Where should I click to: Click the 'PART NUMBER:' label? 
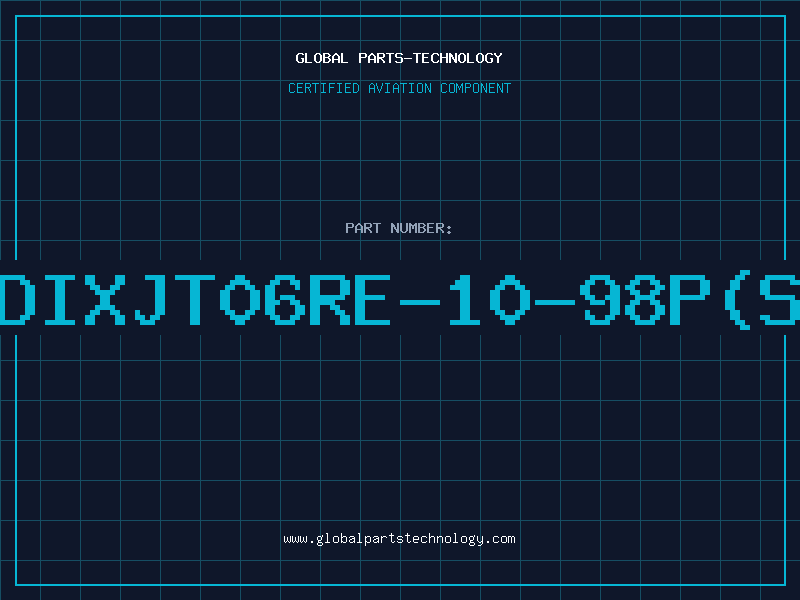point(399,228)
